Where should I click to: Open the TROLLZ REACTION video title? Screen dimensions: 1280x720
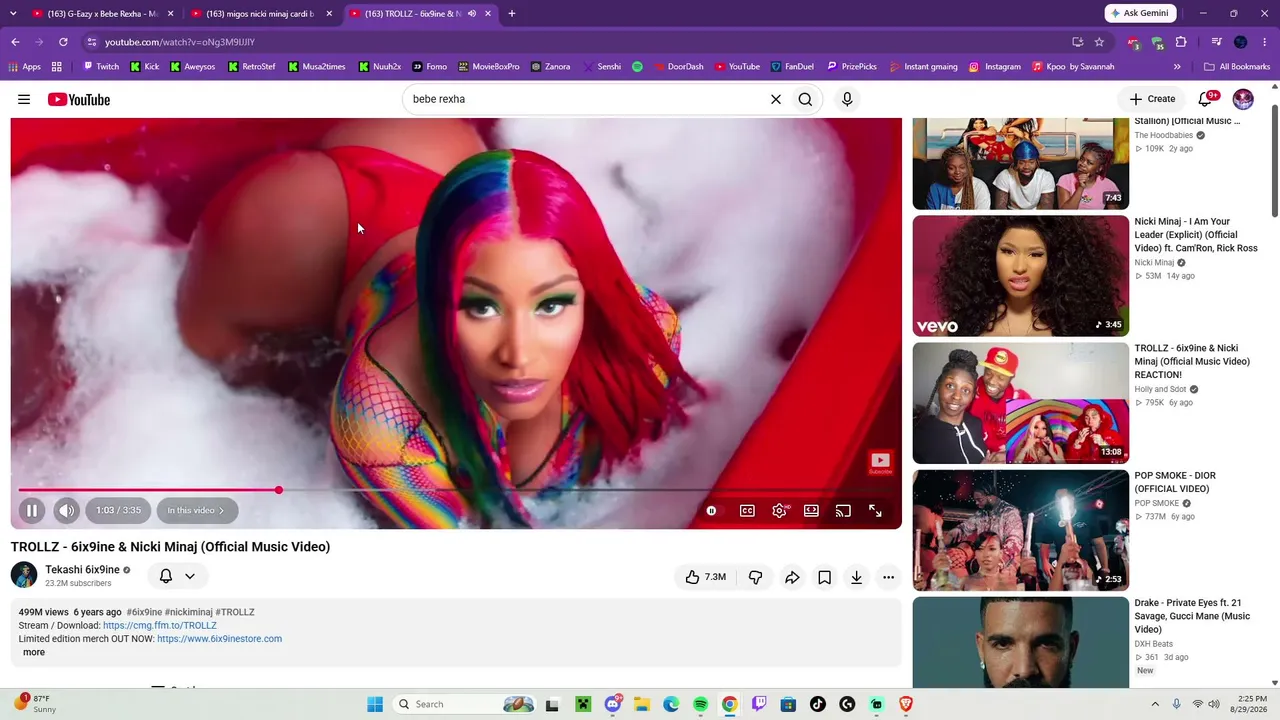pyautogui.click(x=1193, y=361)
